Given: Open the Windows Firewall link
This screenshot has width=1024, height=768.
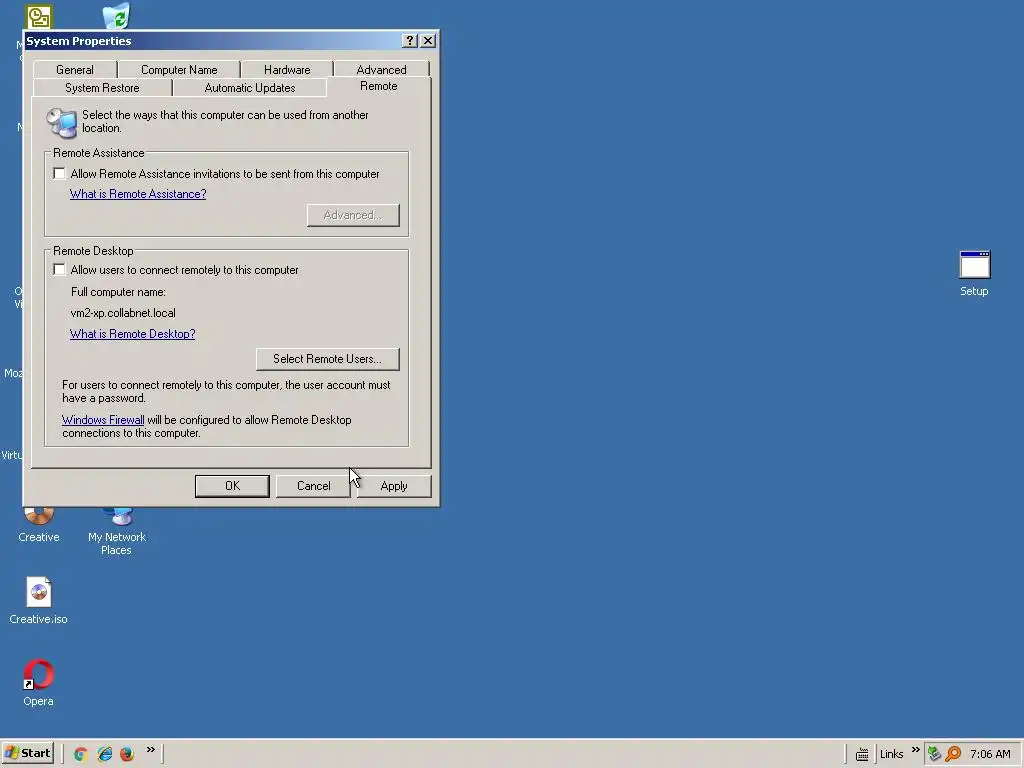Looking at the screenshot, I should pos(103,420).
